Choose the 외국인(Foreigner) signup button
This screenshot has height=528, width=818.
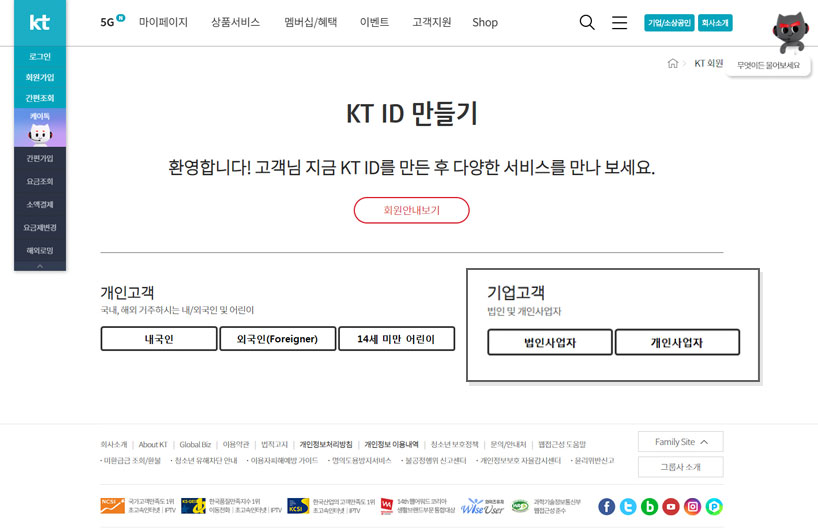pos(278,339)
